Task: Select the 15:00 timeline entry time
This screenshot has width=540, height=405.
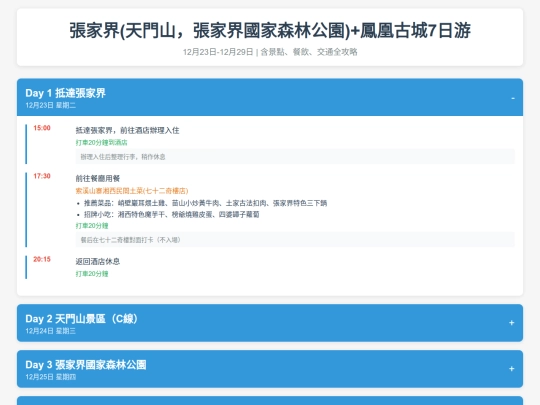Action: tap(42, 128)
